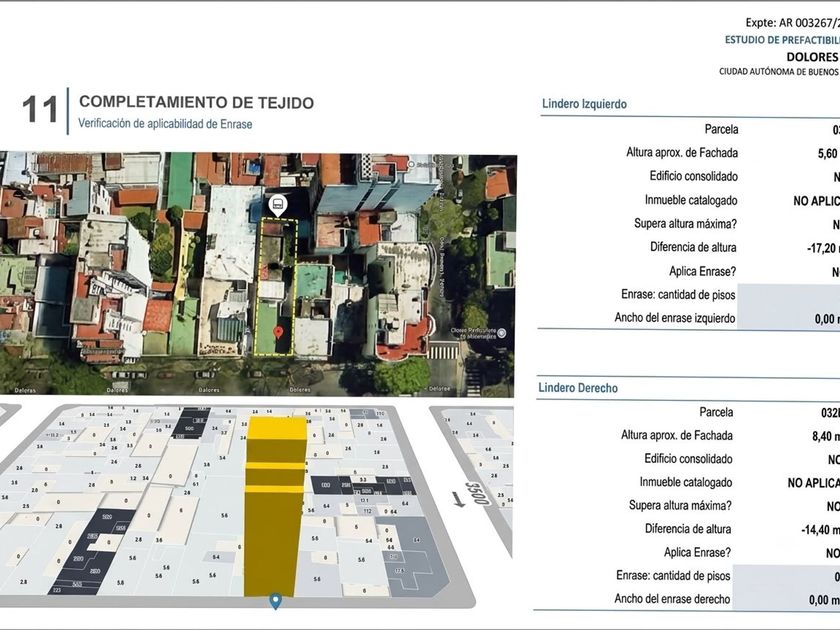Viewport: 840px width, 630px height.
Task: Click Inmueble catalogado under Lindero Izquierdo
Action: 691,200
